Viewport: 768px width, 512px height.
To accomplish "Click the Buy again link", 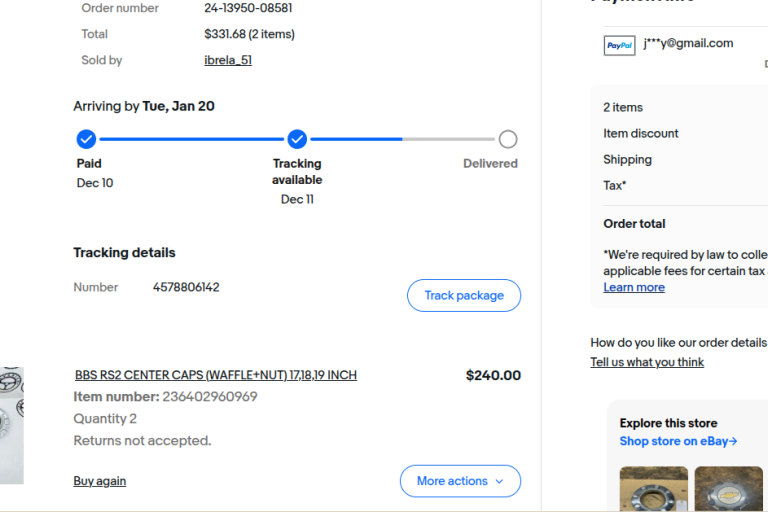I will [x=100, y=481].
